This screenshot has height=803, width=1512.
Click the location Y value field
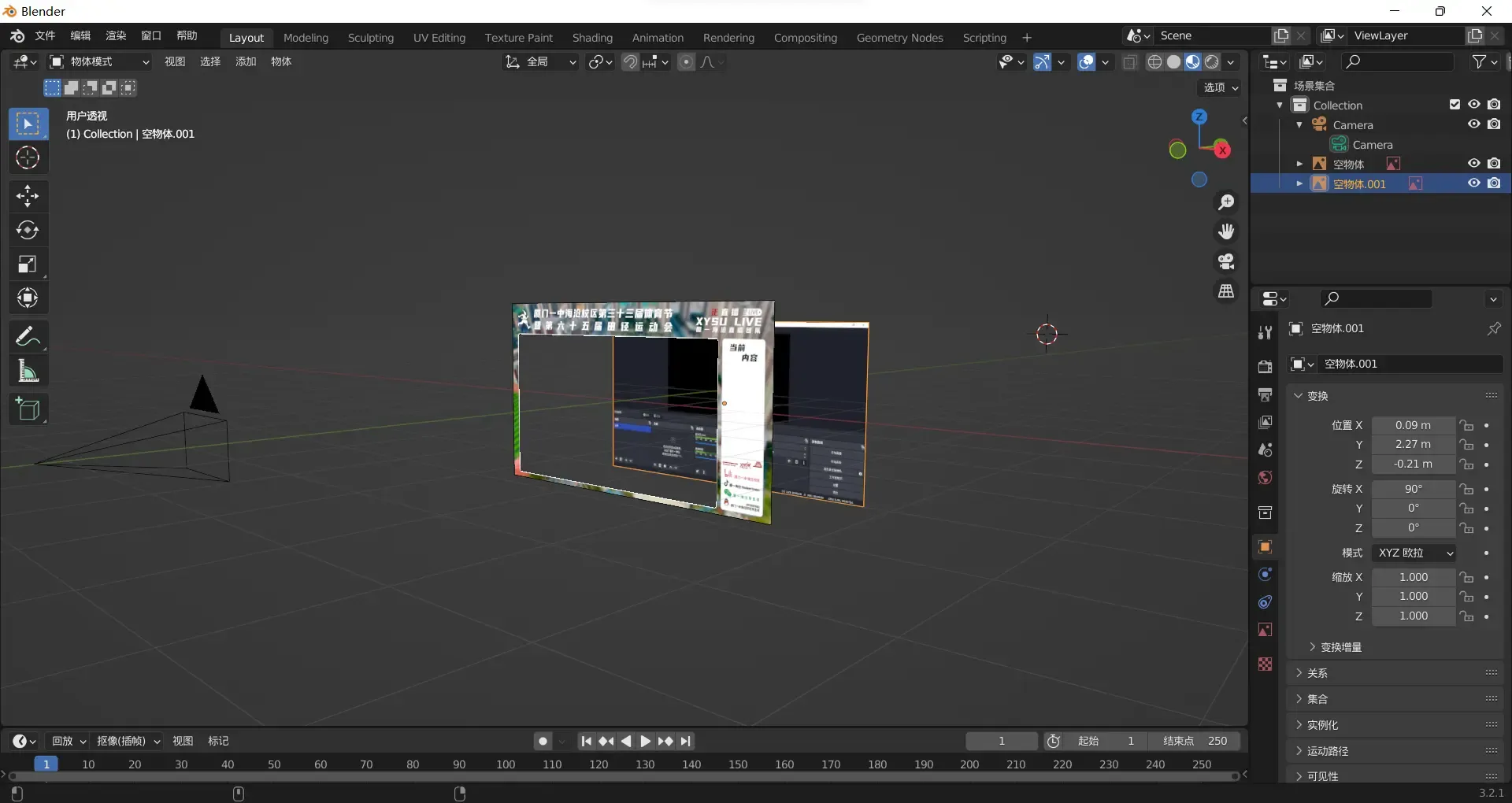pyautogui.click(x=1414, y=445)
